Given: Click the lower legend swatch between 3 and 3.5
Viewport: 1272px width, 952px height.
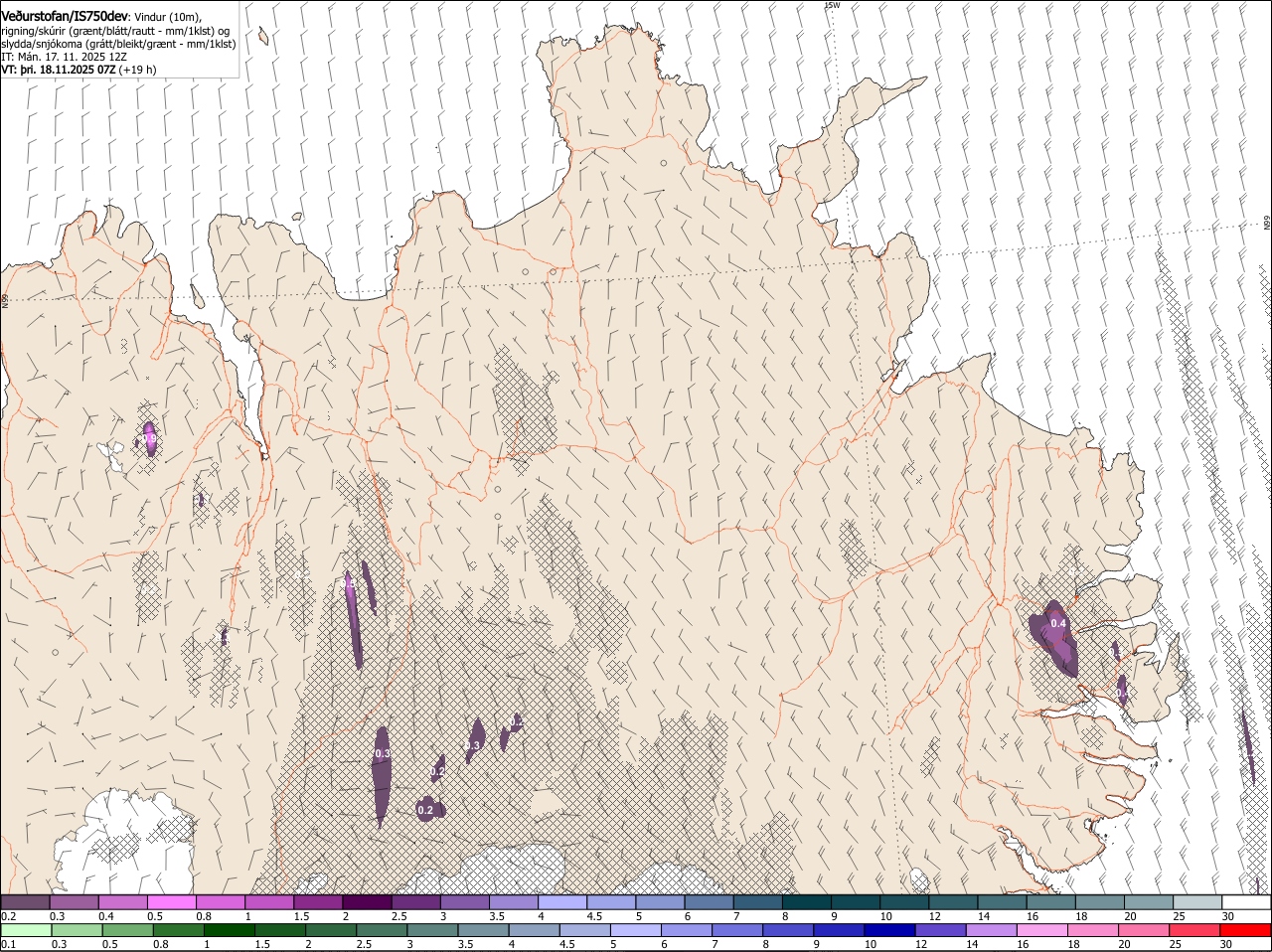Looking at the screenshot, I should (432, 930).
